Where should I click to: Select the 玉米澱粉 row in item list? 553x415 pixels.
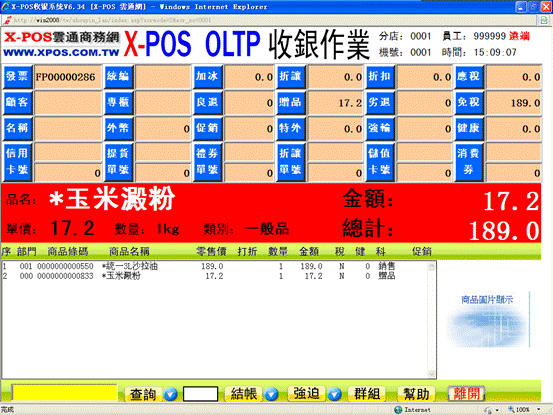[x=214, y=276]
